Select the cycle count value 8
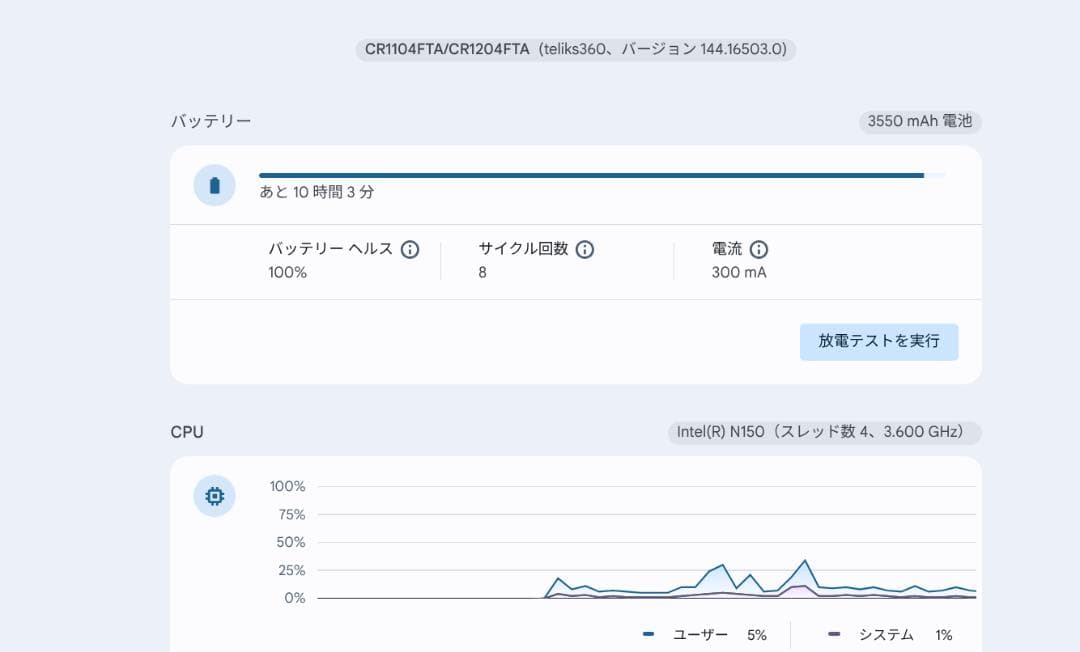 coord(480,272)
